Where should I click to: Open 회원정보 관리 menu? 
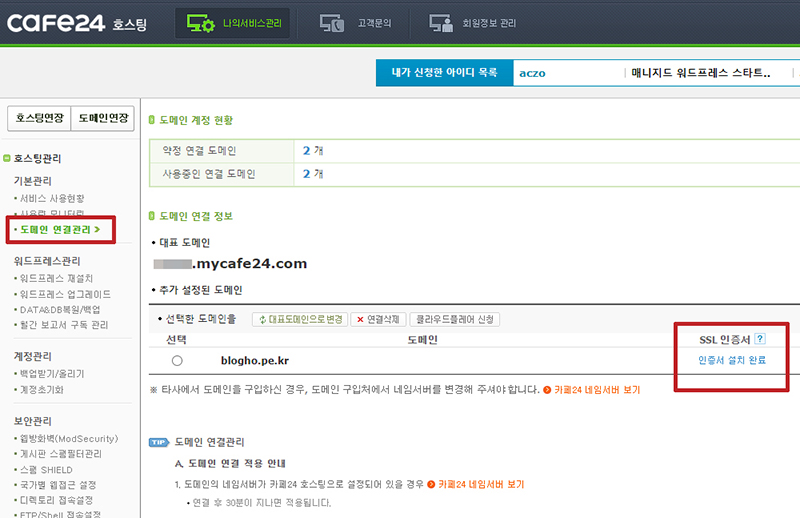coord(472,23)
